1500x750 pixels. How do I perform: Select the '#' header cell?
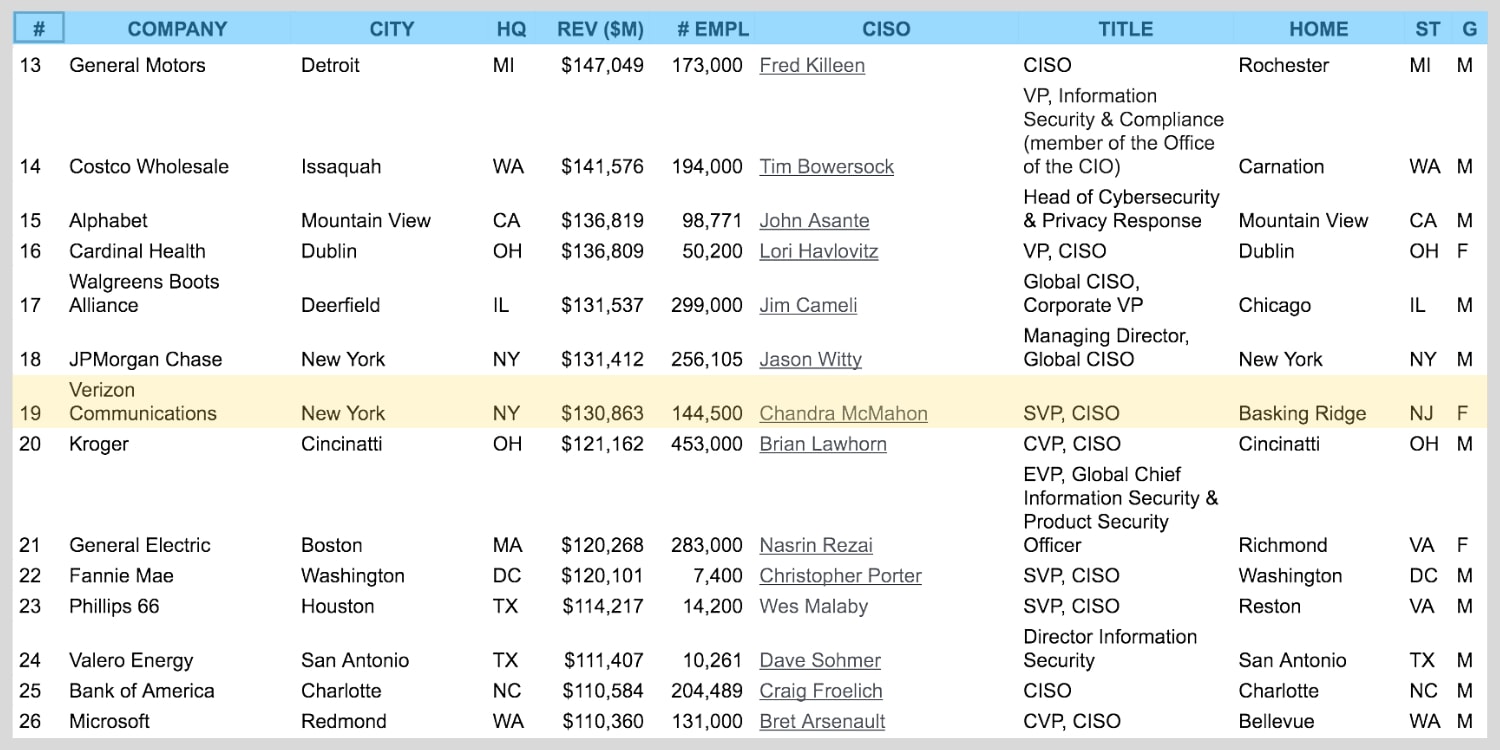point(39,29)
